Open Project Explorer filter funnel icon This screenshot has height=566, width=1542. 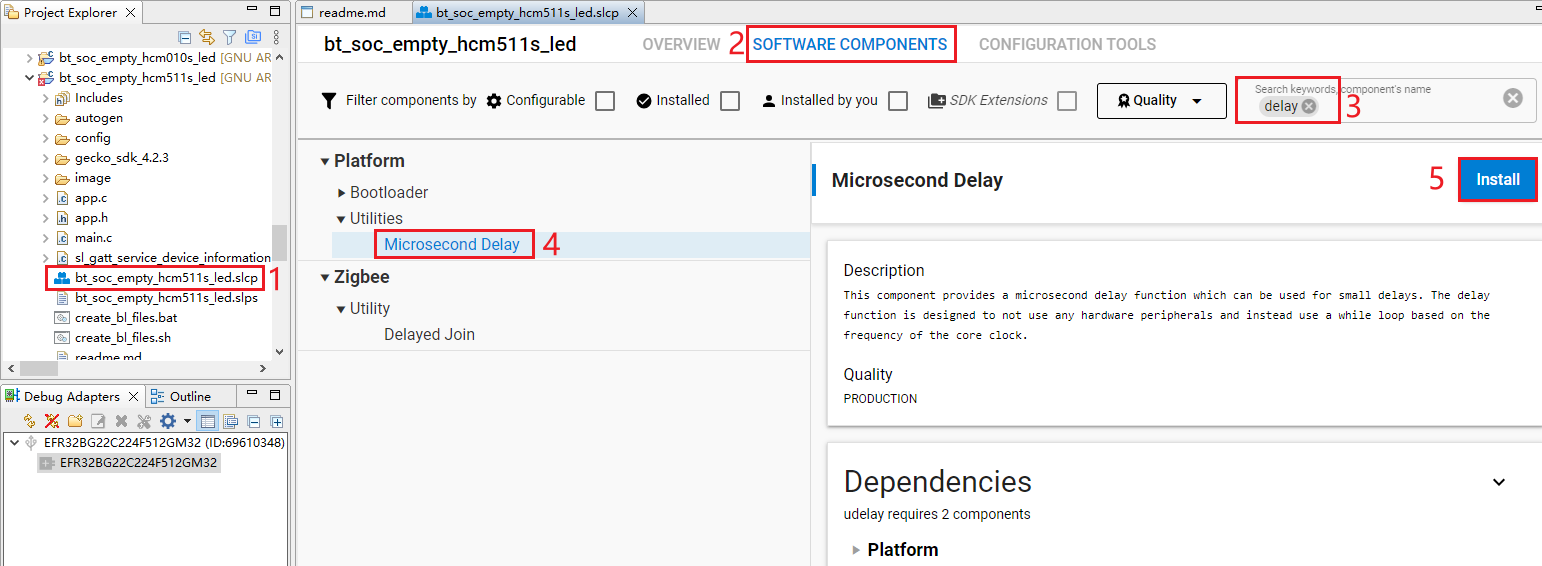230,37
